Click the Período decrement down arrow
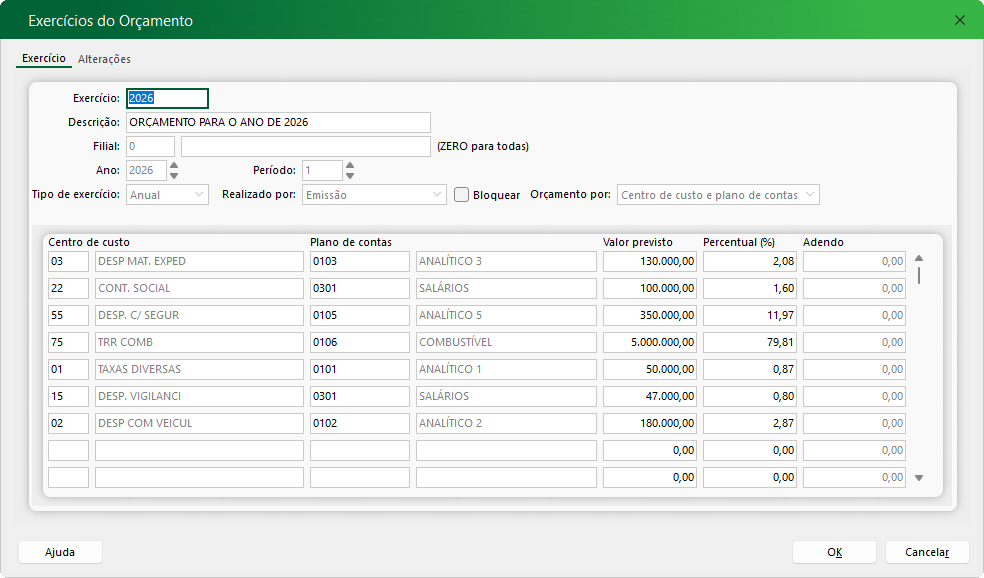Screen dimensions: 984x578 [x=350, y=176]
